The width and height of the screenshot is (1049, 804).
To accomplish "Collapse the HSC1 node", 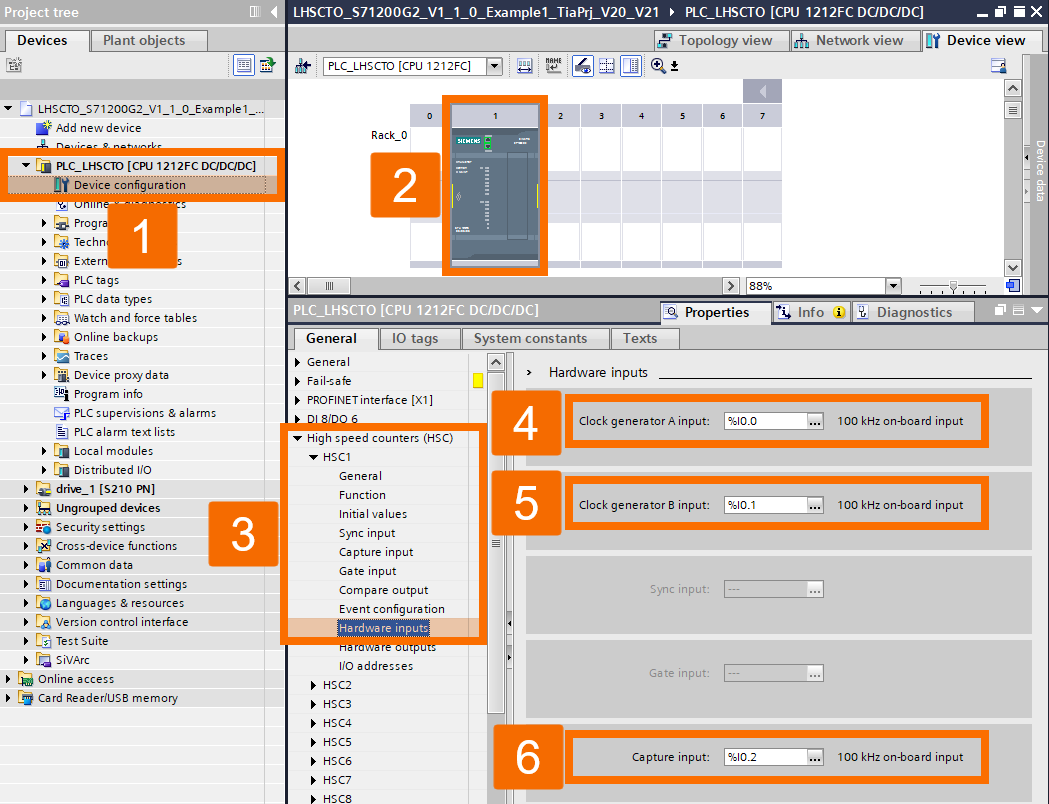I will 313,457.
